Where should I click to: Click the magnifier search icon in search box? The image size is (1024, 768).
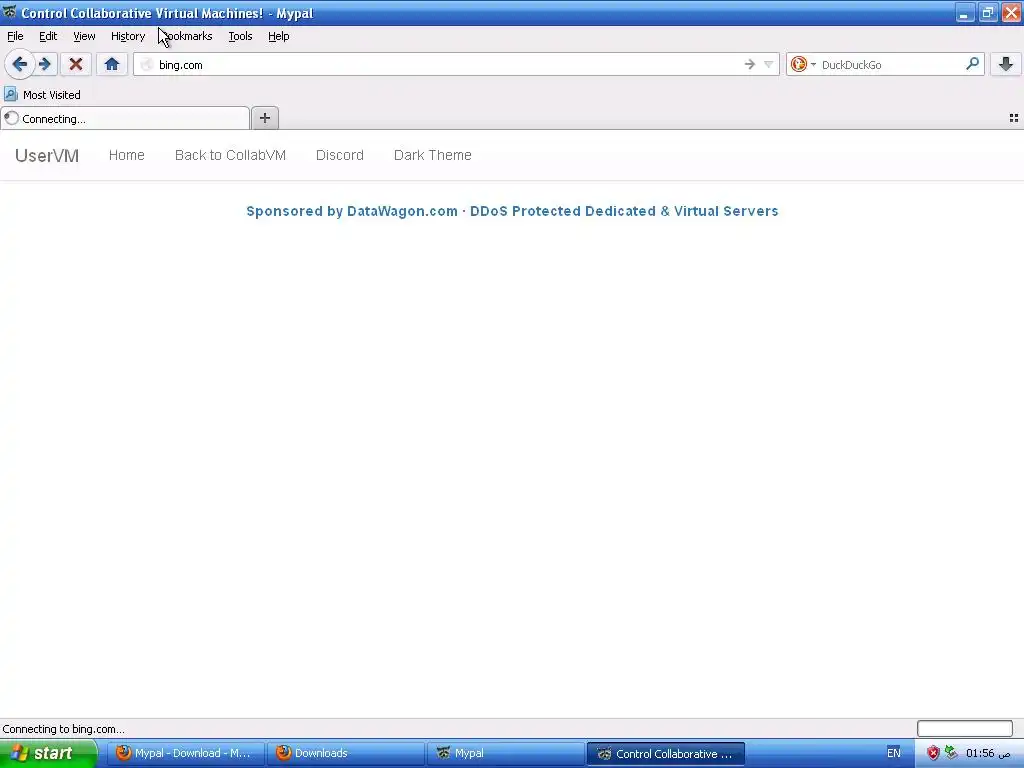point(972,63)
